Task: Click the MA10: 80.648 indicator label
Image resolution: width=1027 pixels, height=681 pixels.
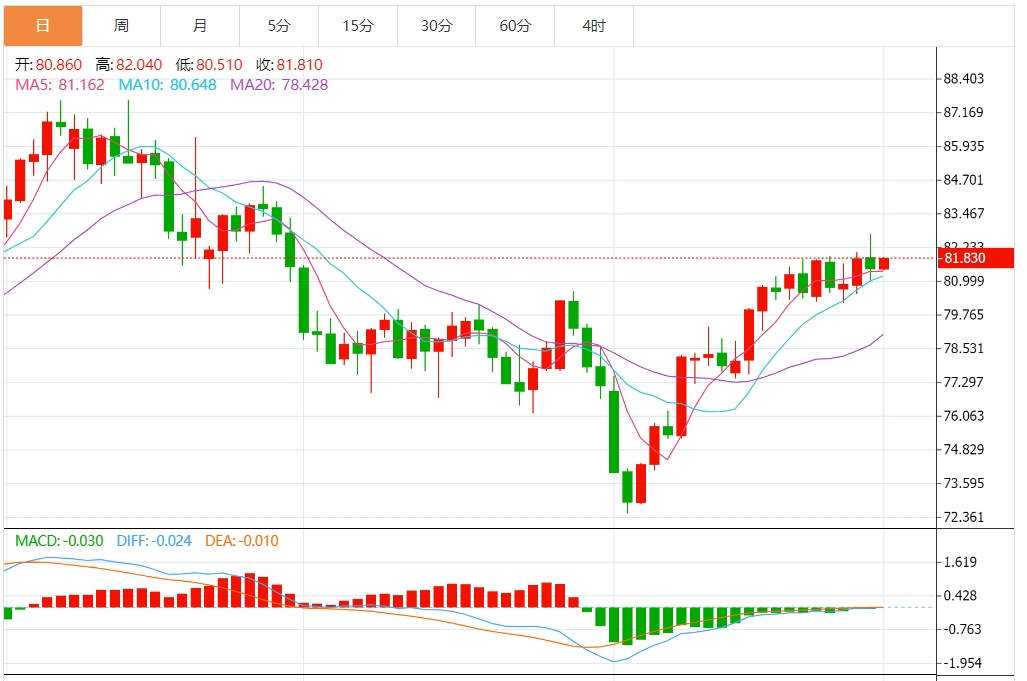Action: pos(167,84)
